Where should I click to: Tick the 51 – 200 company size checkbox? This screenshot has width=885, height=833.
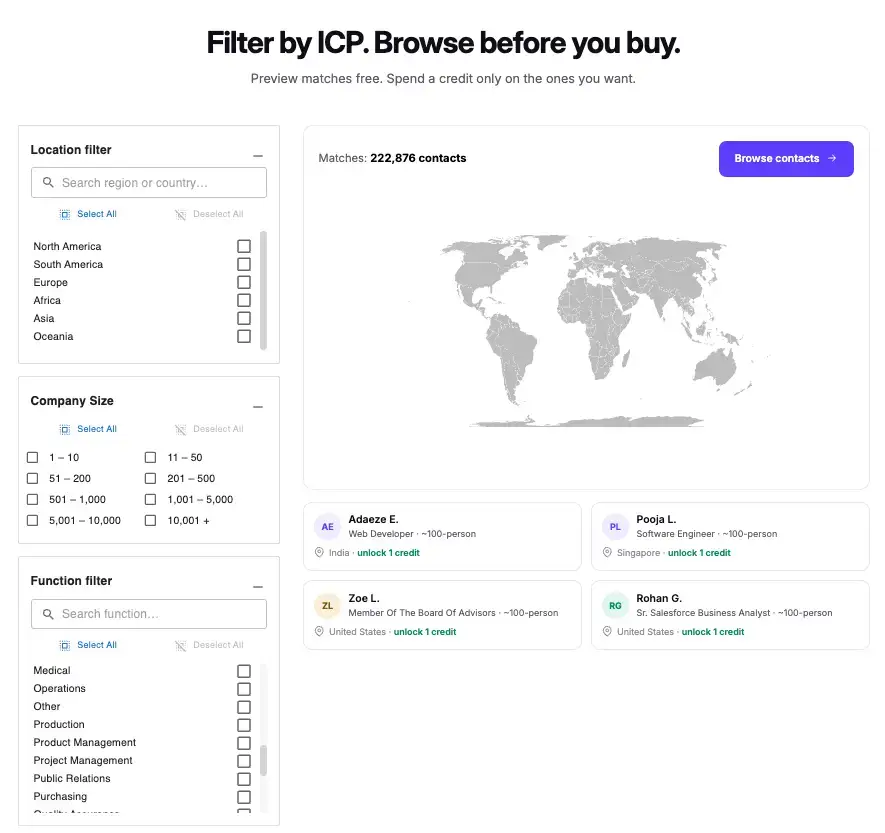(x=33, y=479)
